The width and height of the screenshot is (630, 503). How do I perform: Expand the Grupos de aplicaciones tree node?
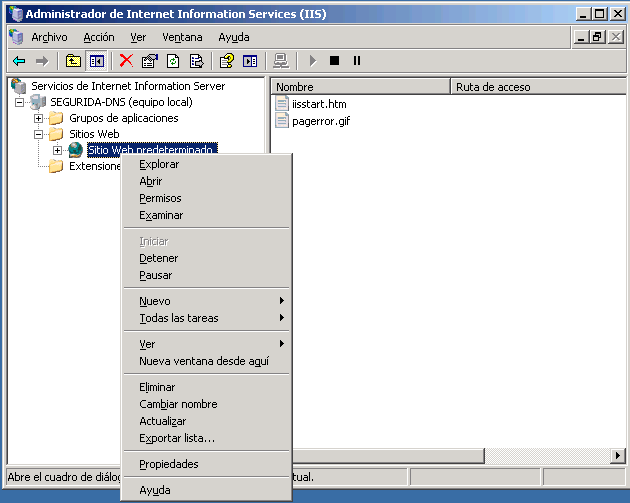pos(39,118)
